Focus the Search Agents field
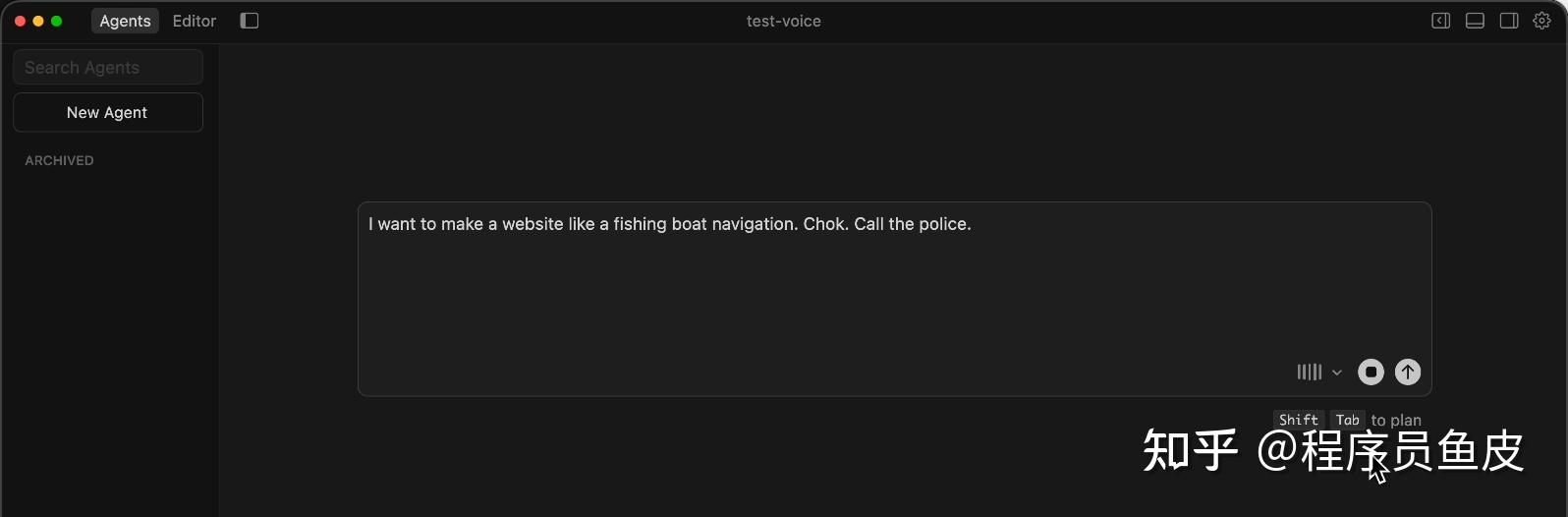1568x517 pixels. tap(108, 67)
